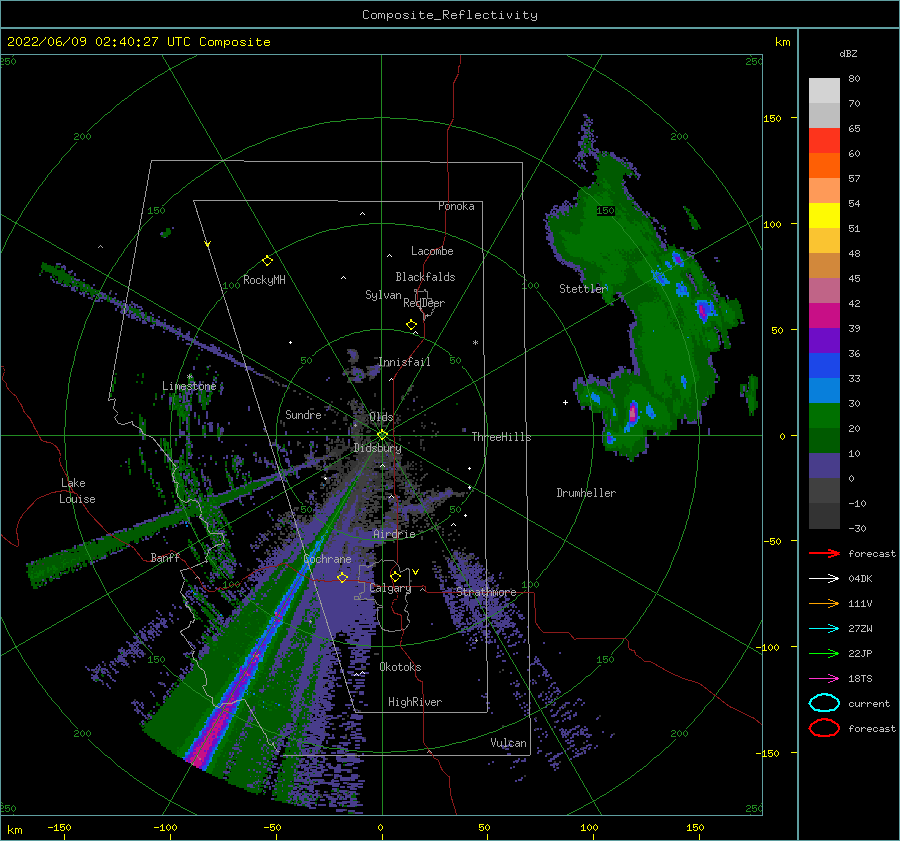Click the magenta 18TS arrow legend icon

[824, 679]
